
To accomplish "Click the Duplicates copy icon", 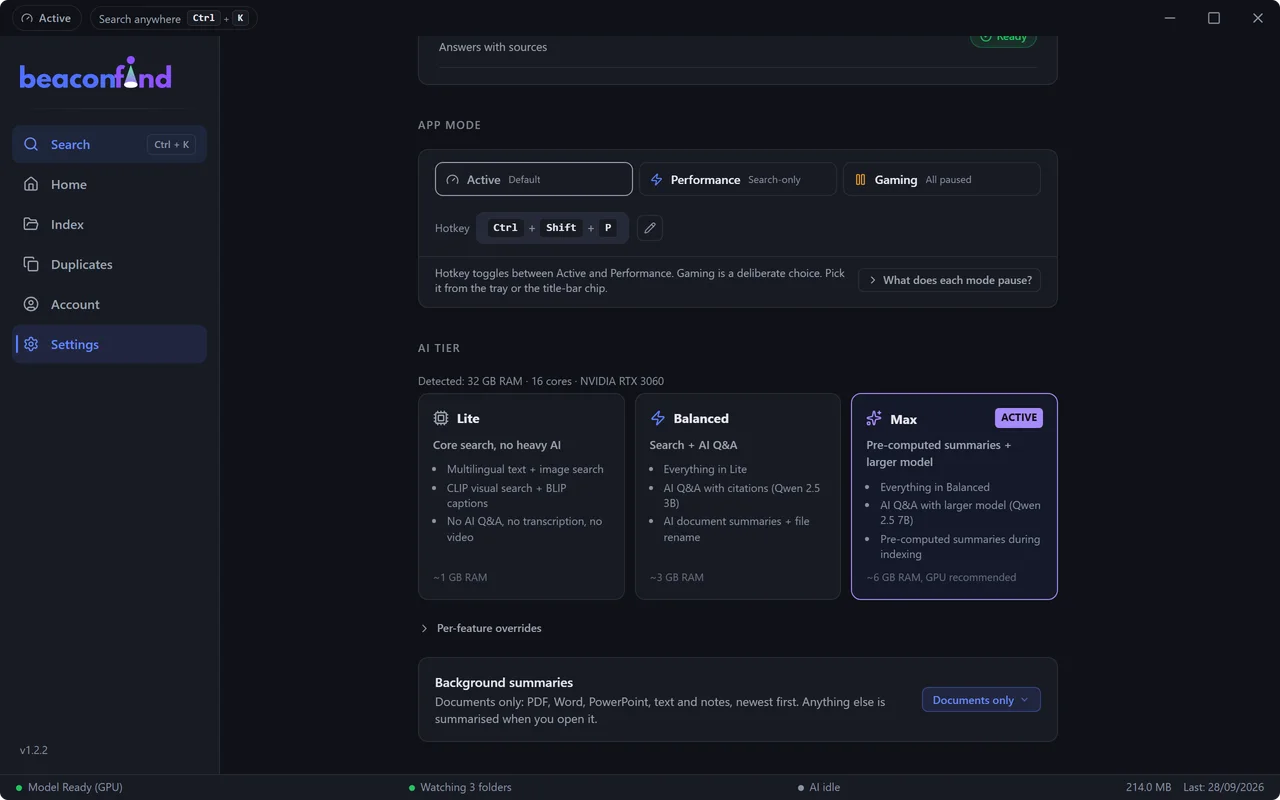I will click(x=31, y=264).
